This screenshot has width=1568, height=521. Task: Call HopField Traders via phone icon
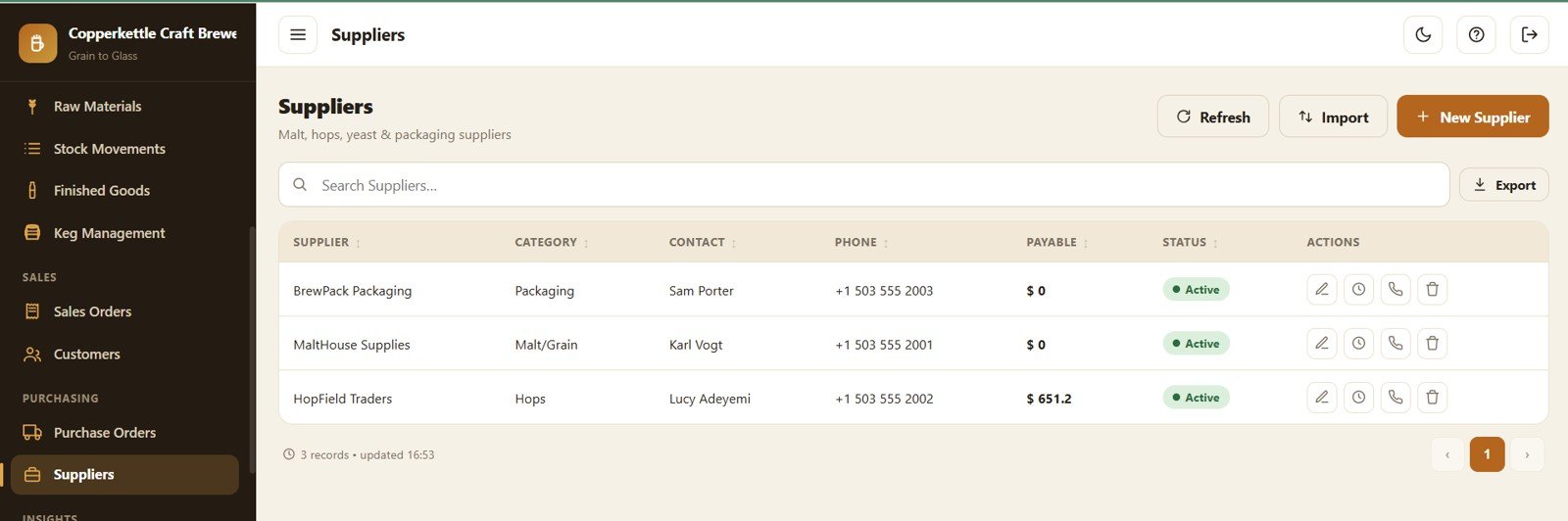[x=1396, y=398]
